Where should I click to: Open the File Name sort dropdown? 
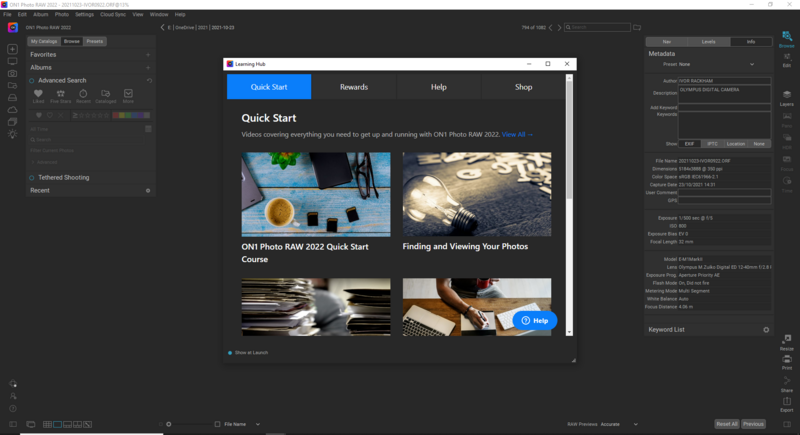tap(242, 424)
